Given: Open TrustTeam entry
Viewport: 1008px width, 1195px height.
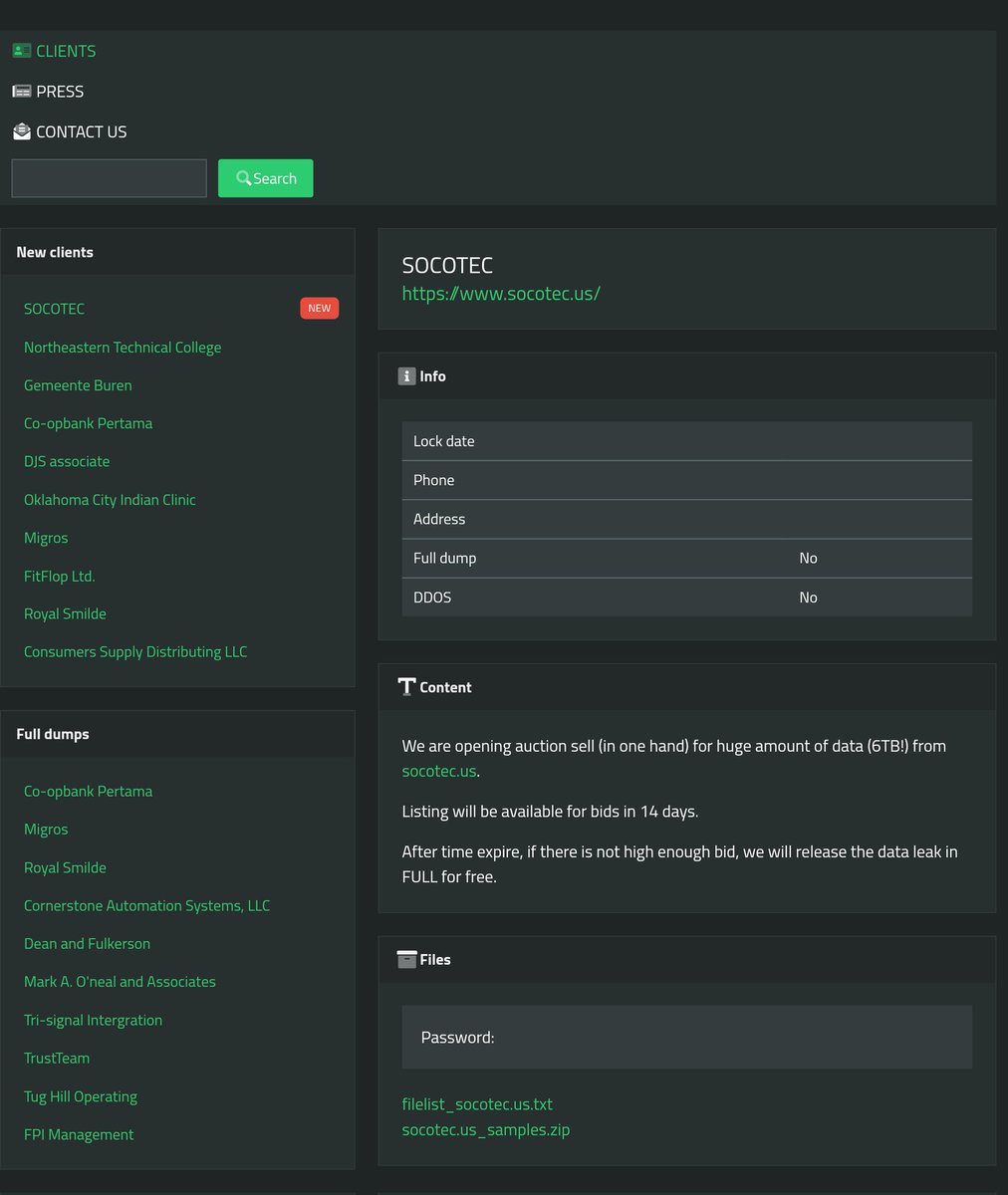Looking at the screenshot, I should click(x=57, y=1058).
